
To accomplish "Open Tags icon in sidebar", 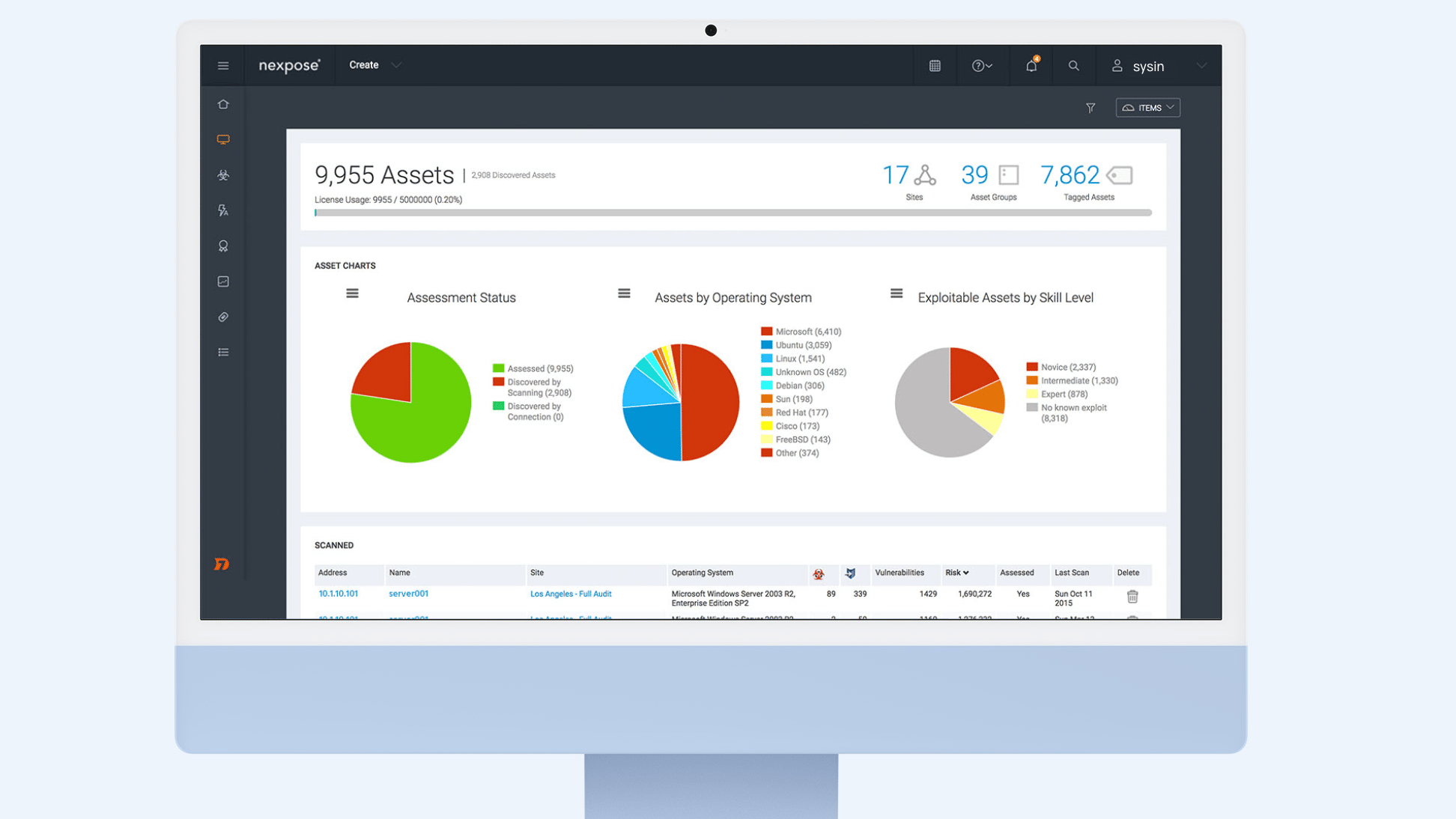I will 223,317.
